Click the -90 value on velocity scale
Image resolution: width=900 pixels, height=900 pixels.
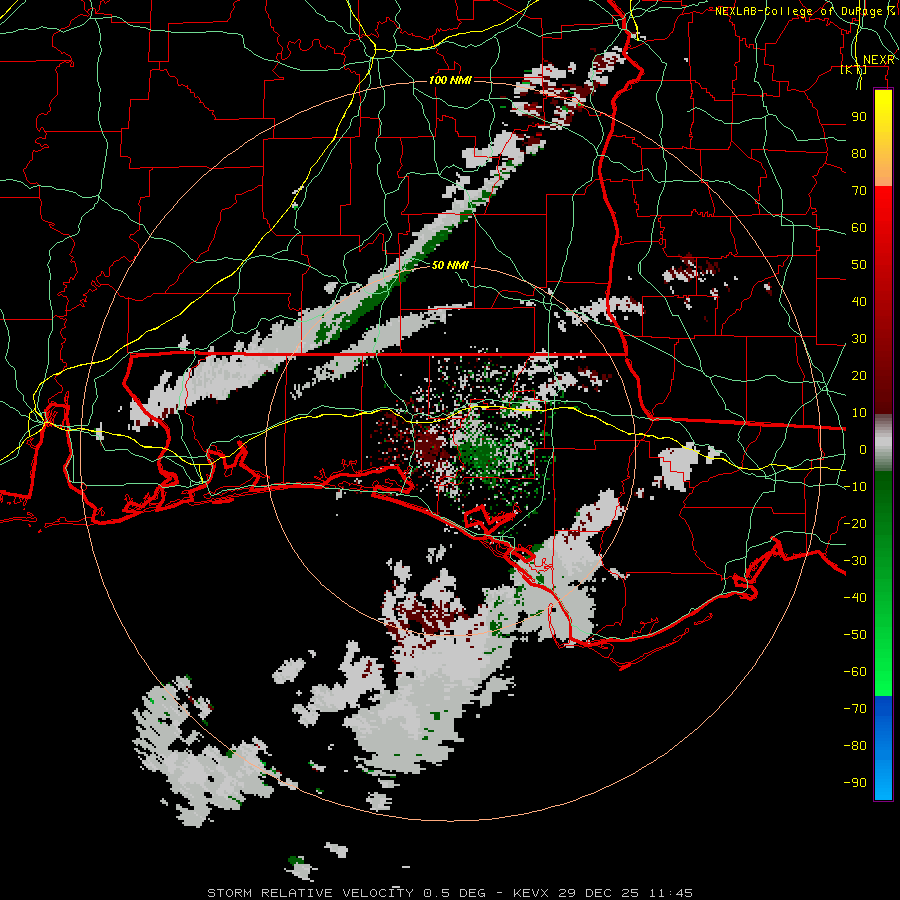click(855, 783)
